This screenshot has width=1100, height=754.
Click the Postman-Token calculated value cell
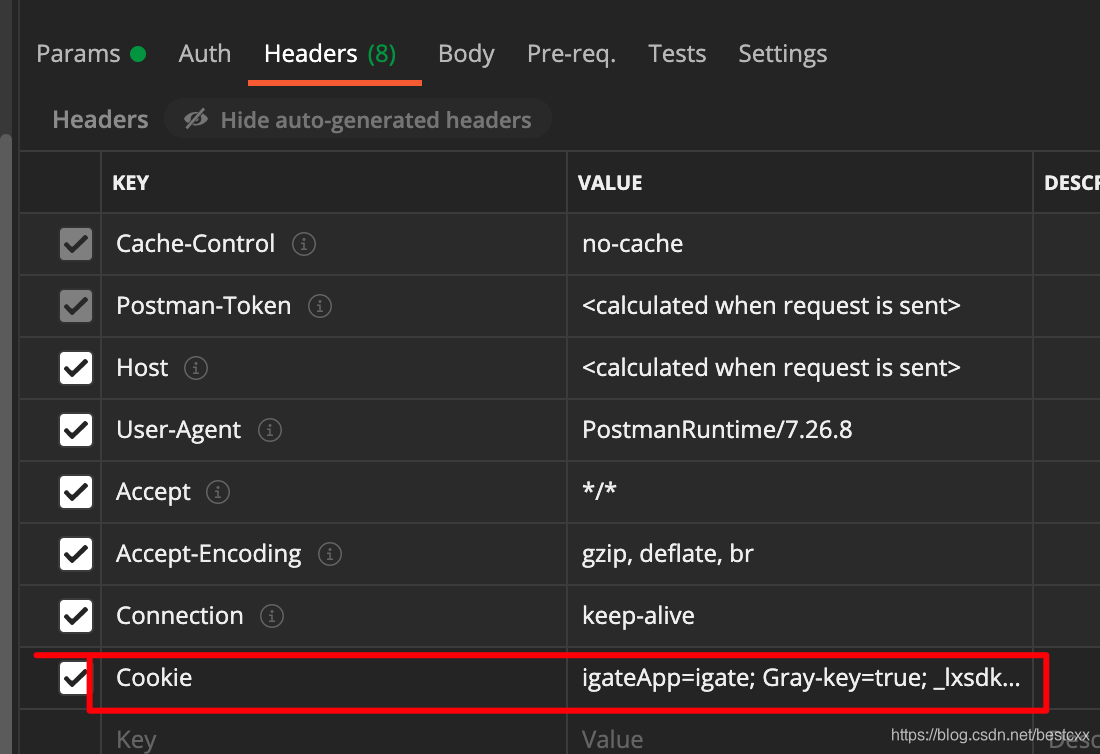tap(800, 306)
